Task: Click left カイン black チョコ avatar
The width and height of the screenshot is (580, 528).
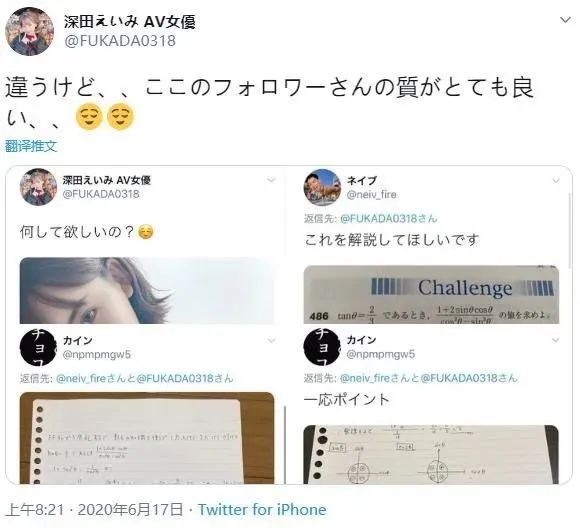Action: tap(38, 347)
